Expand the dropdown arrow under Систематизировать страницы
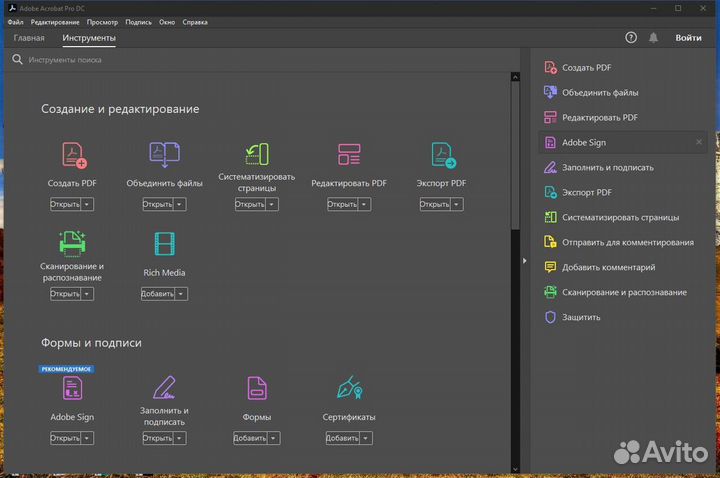Viewport: 720px width, 478px height. (272, 204)
